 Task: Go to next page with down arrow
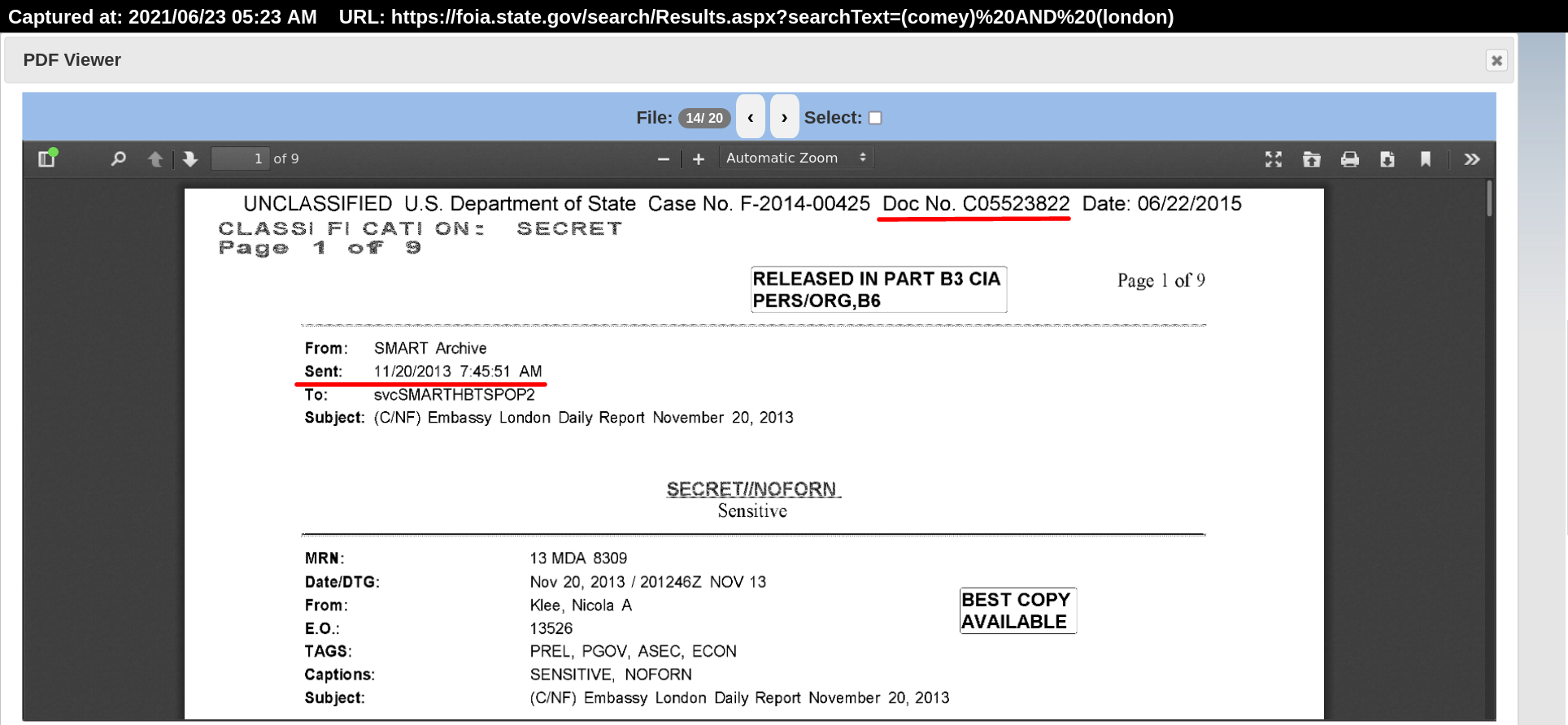190,158
